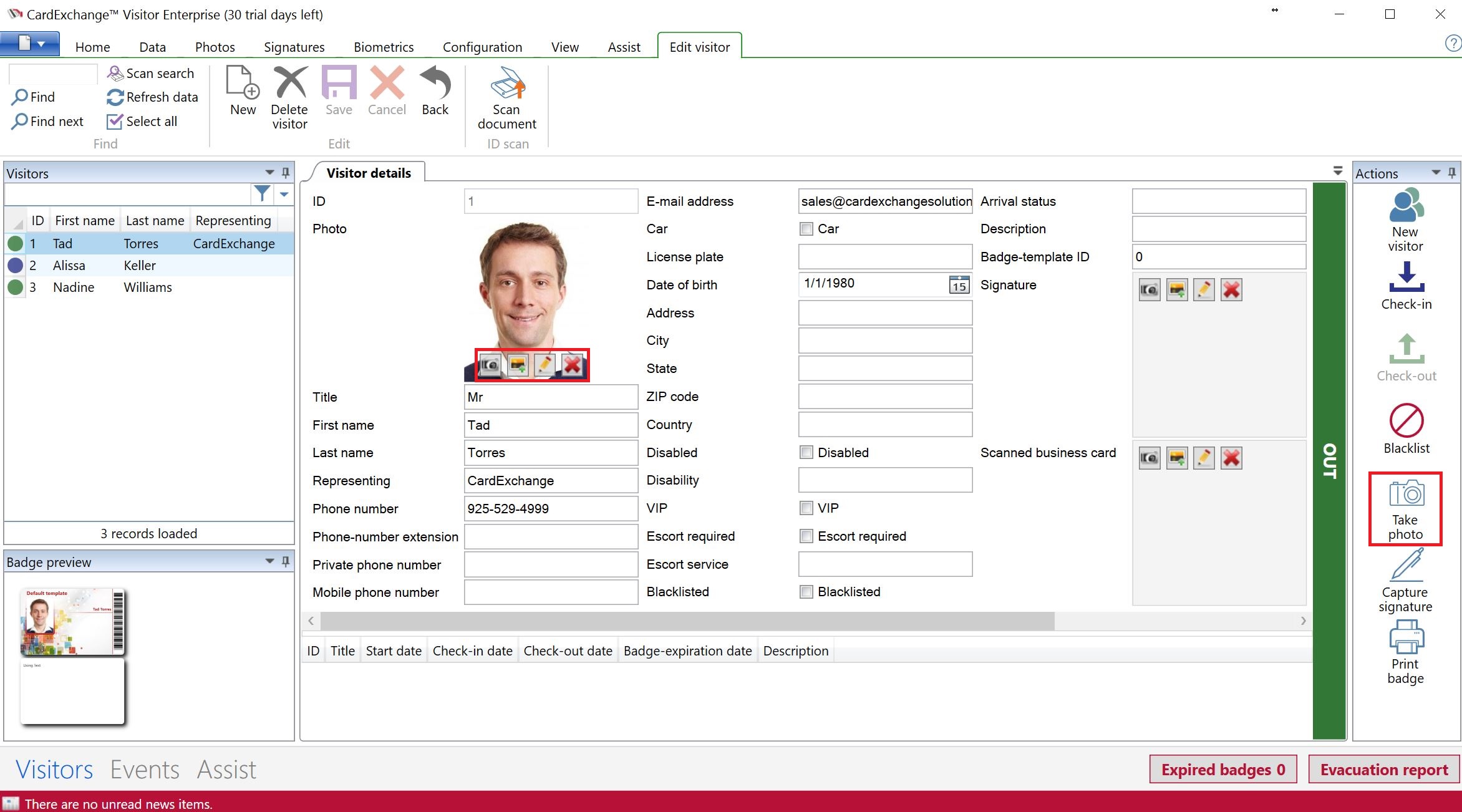This screenshot has width=1462, height=812.
Task: Expand the Badge preview panel options arrow
Action: (269, 561)
